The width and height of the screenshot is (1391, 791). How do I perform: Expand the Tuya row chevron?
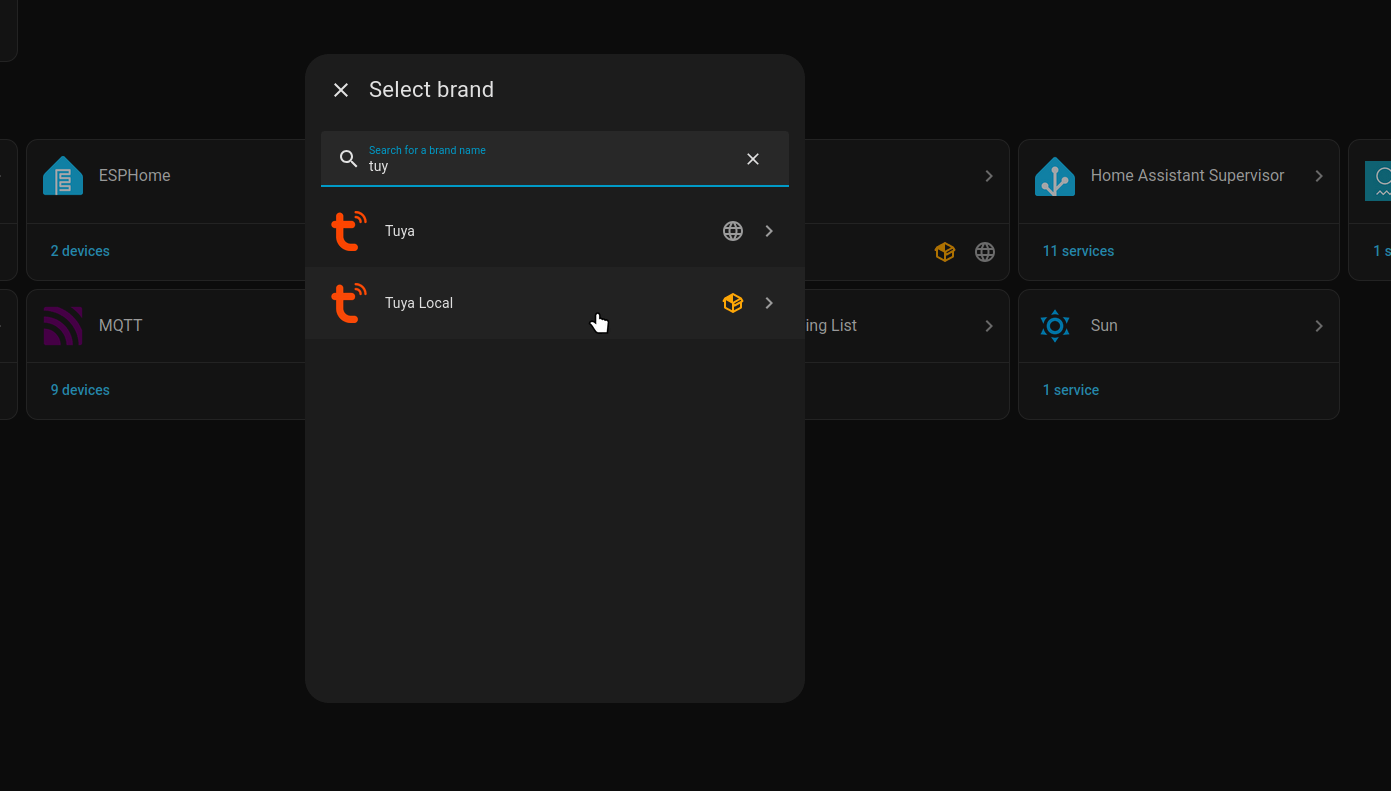coord(769,231)
